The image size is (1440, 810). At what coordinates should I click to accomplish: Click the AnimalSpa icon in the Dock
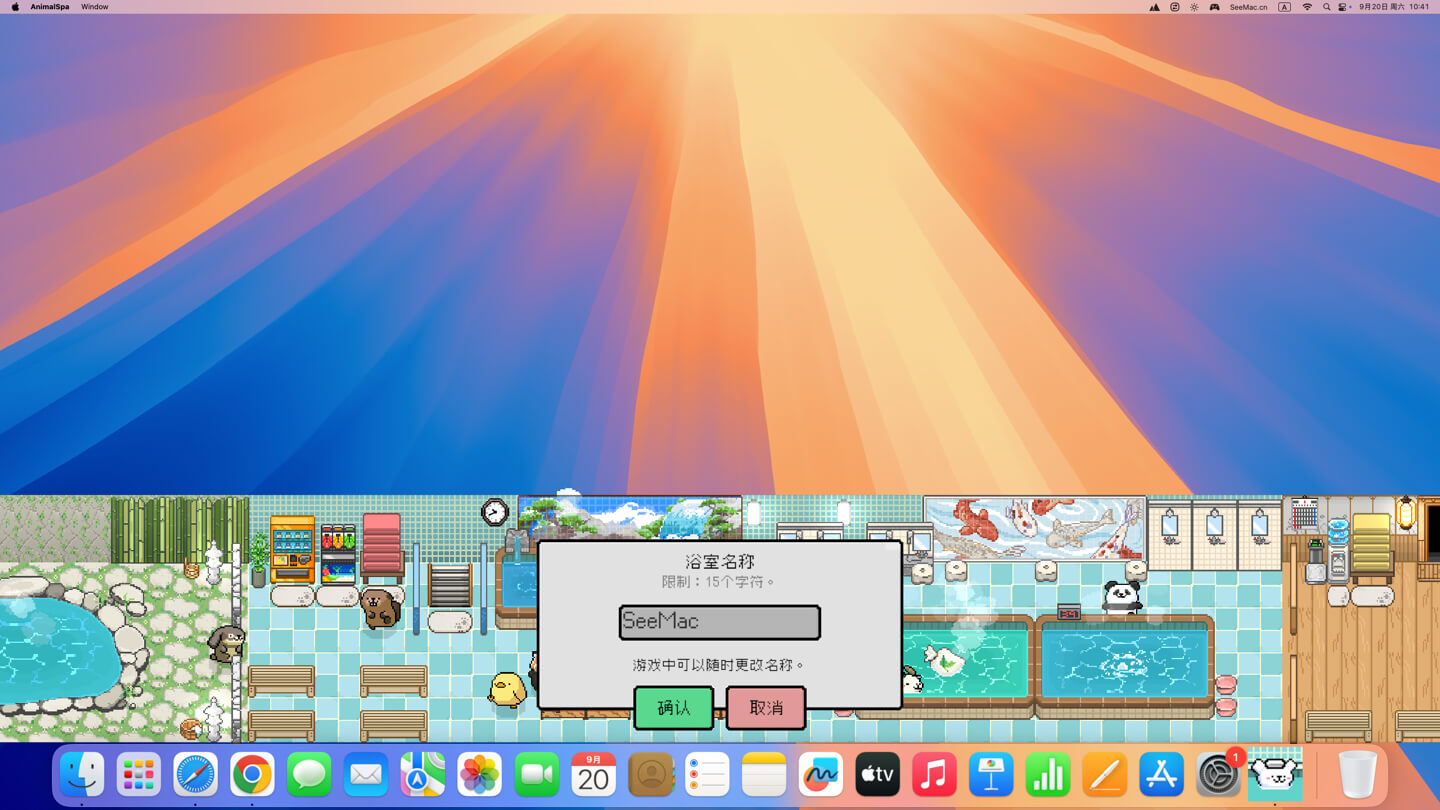1274,775
